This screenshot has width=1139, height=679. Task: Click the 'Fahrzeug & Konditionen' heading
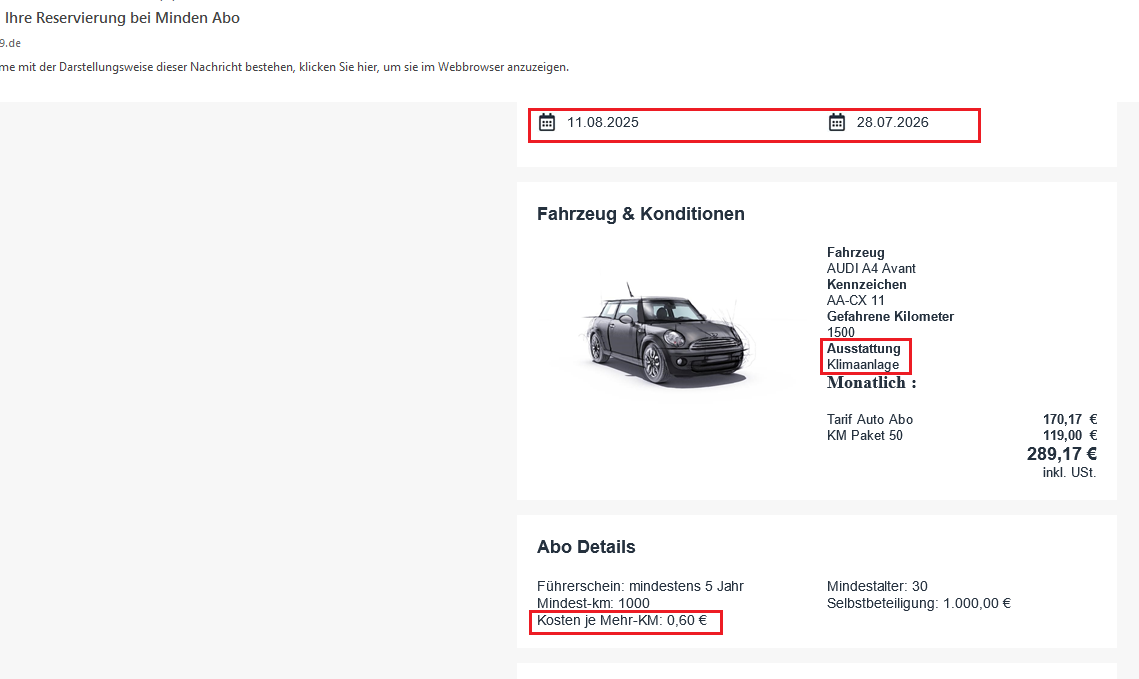[640, 214]
